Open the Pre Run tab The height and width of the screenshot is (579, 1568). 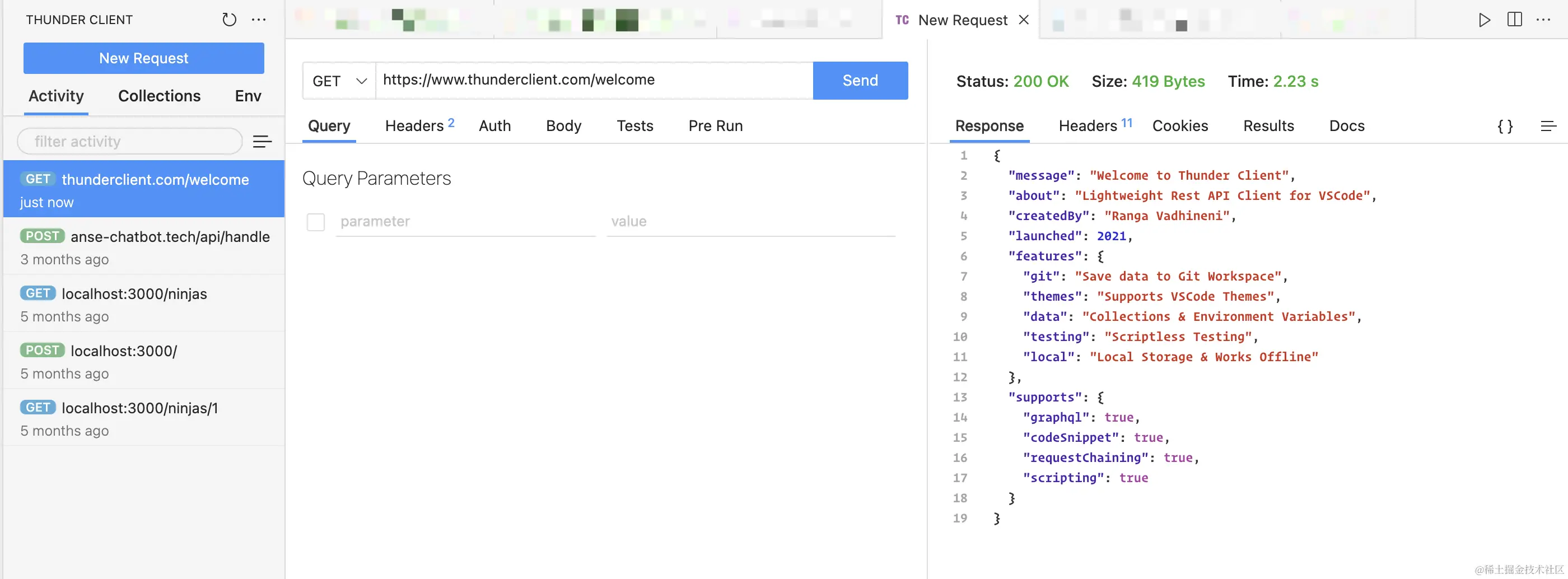(x=715, y=126)
